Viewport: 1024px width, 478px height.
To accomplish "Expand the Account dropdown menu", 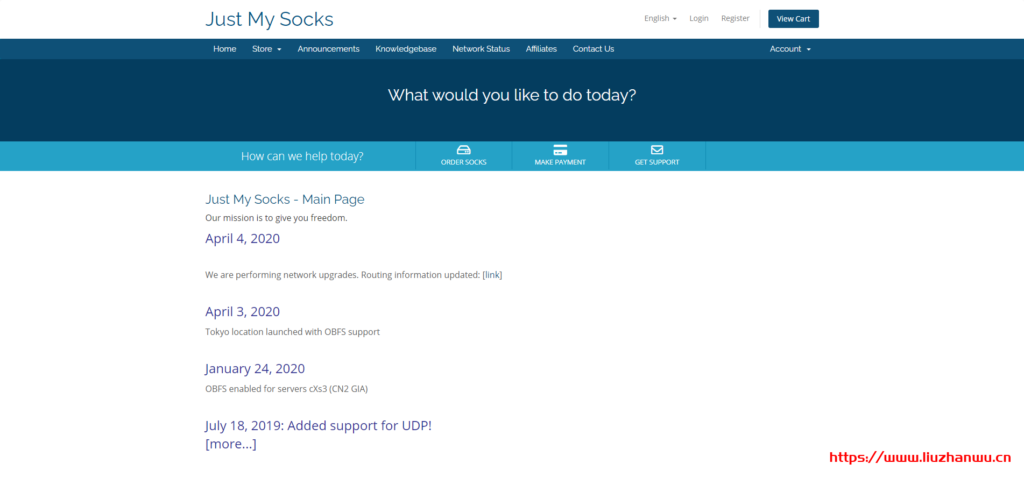I will tap(790, 49).
